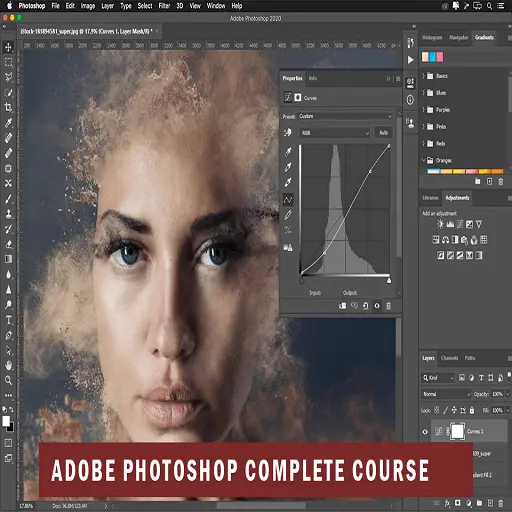Select the Crop tool
This screenshot has width=512, height=512.
click(x=8, y=107)
